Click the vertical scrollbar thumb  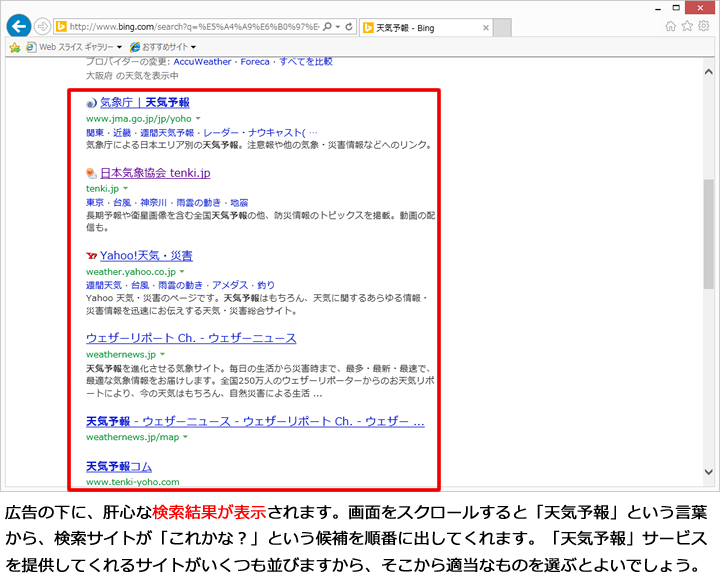coord(709,234)
